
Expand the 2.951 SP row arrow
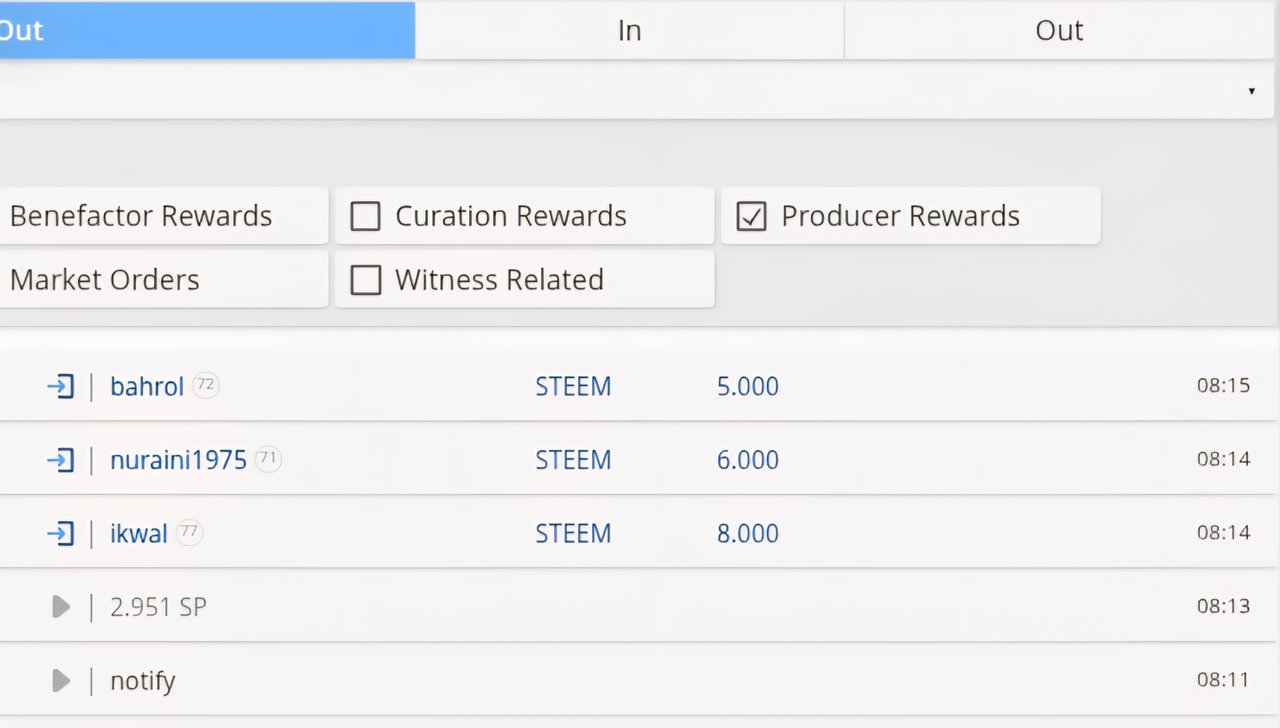(x=61, y=606)
